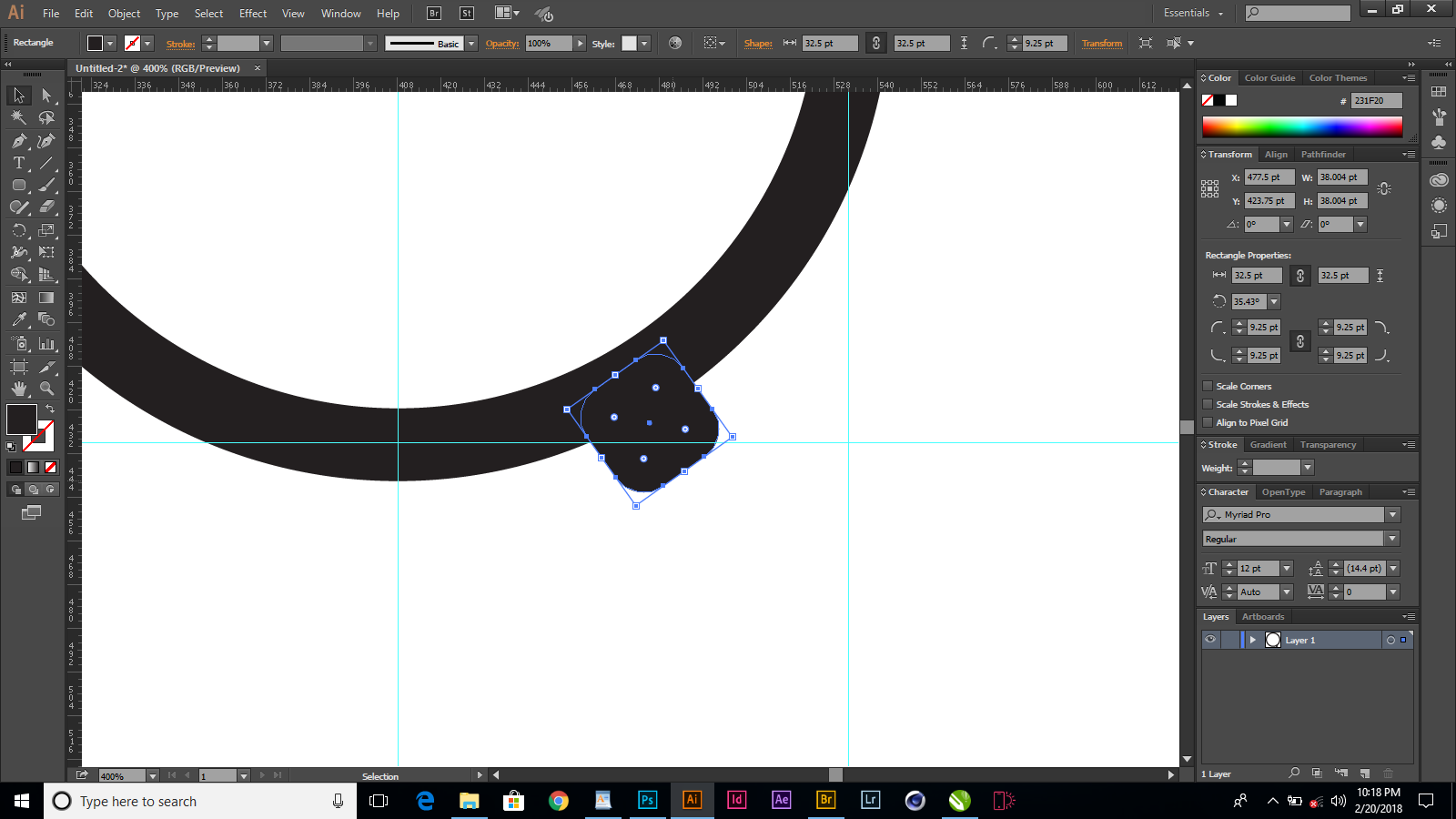Click the Shape link in control bar

coord(758,44)
